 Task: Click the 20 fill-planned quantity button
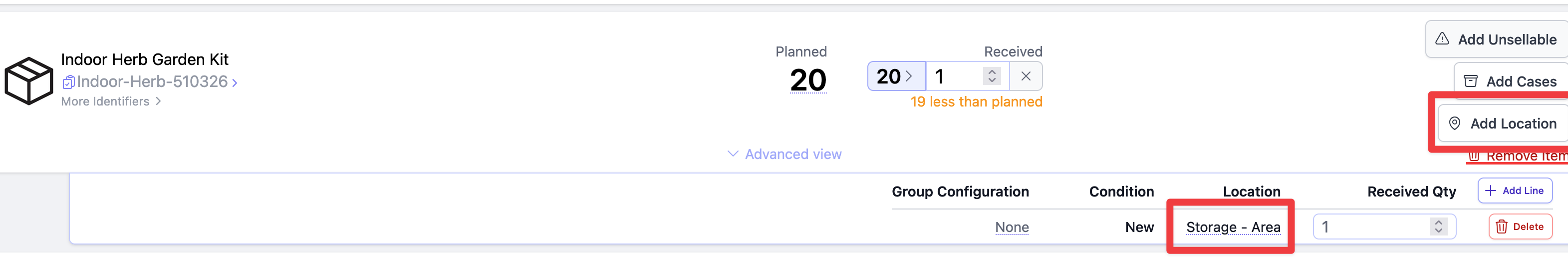tap(895, 76)
